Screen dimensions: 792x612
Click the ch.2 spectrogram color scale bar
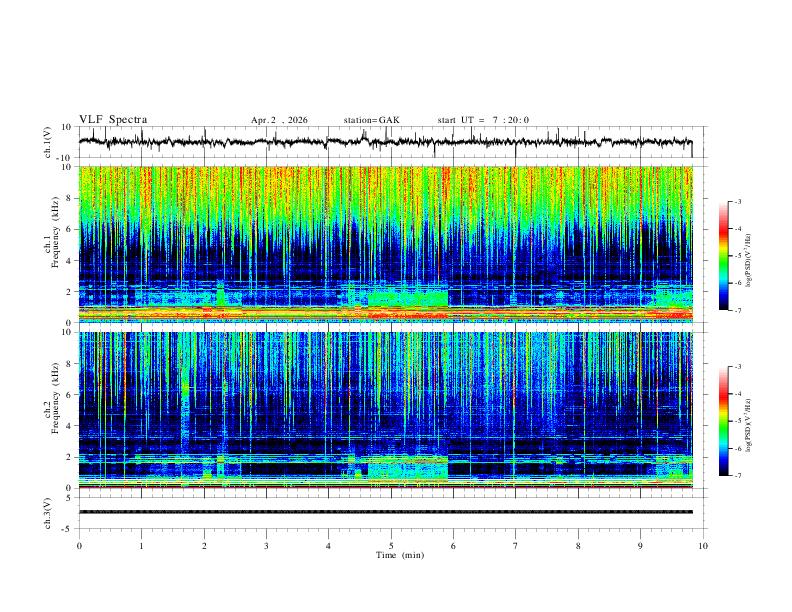click(723, 421)
